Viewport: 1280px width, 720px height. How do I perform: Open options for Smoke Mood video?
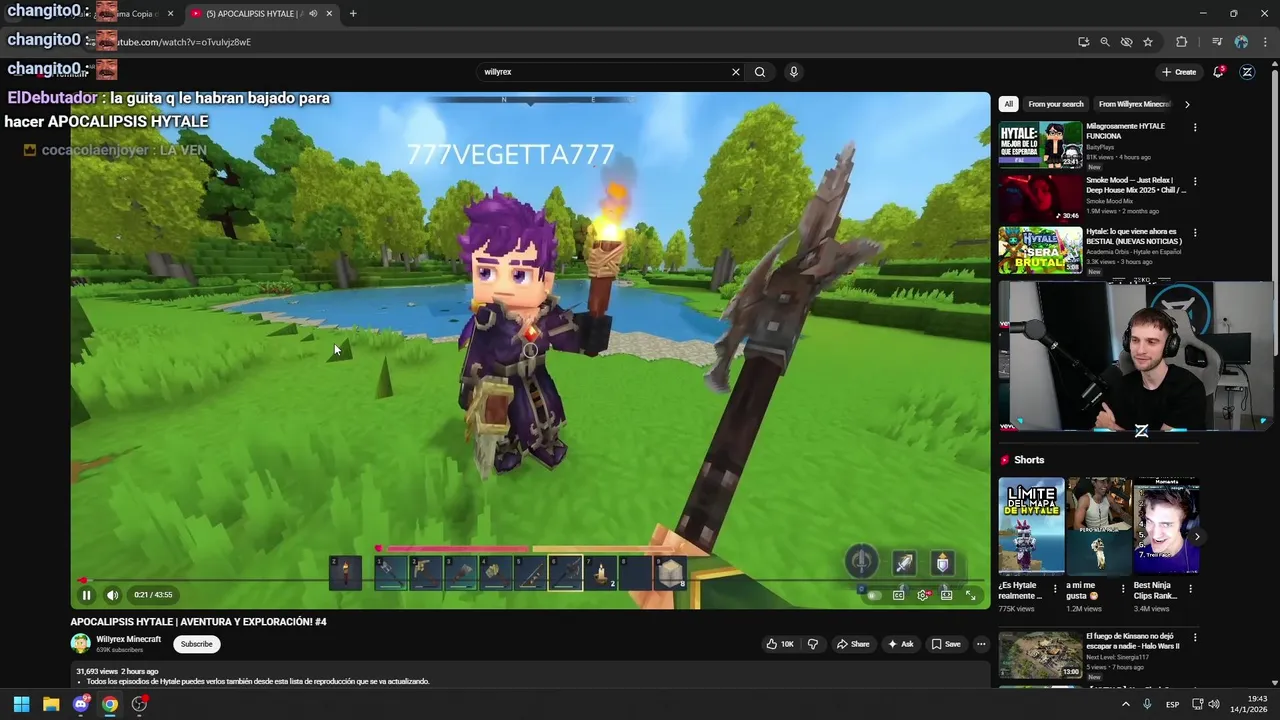point(1194,182)
